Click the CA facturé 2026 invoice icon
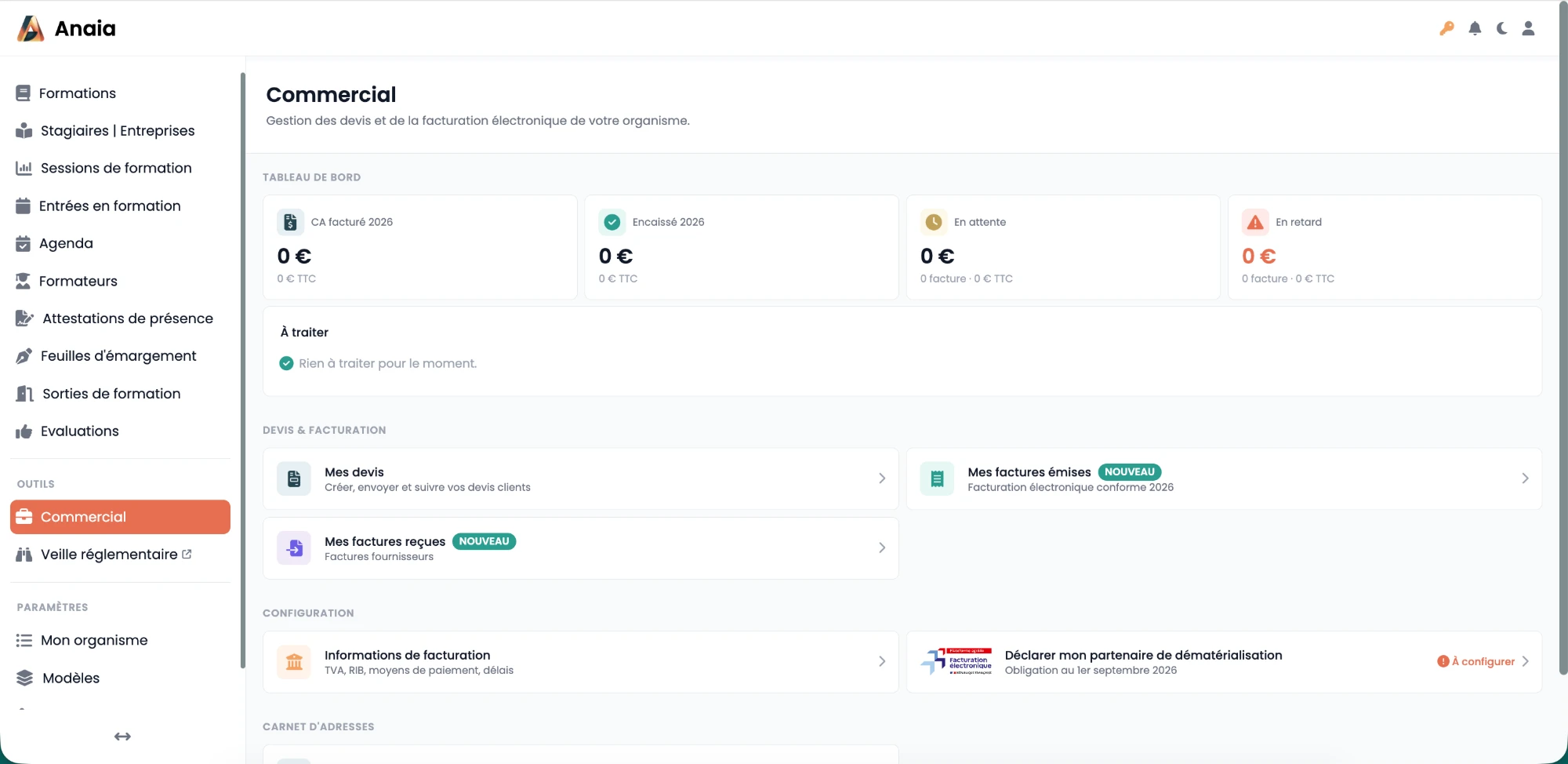 point(290,222)
